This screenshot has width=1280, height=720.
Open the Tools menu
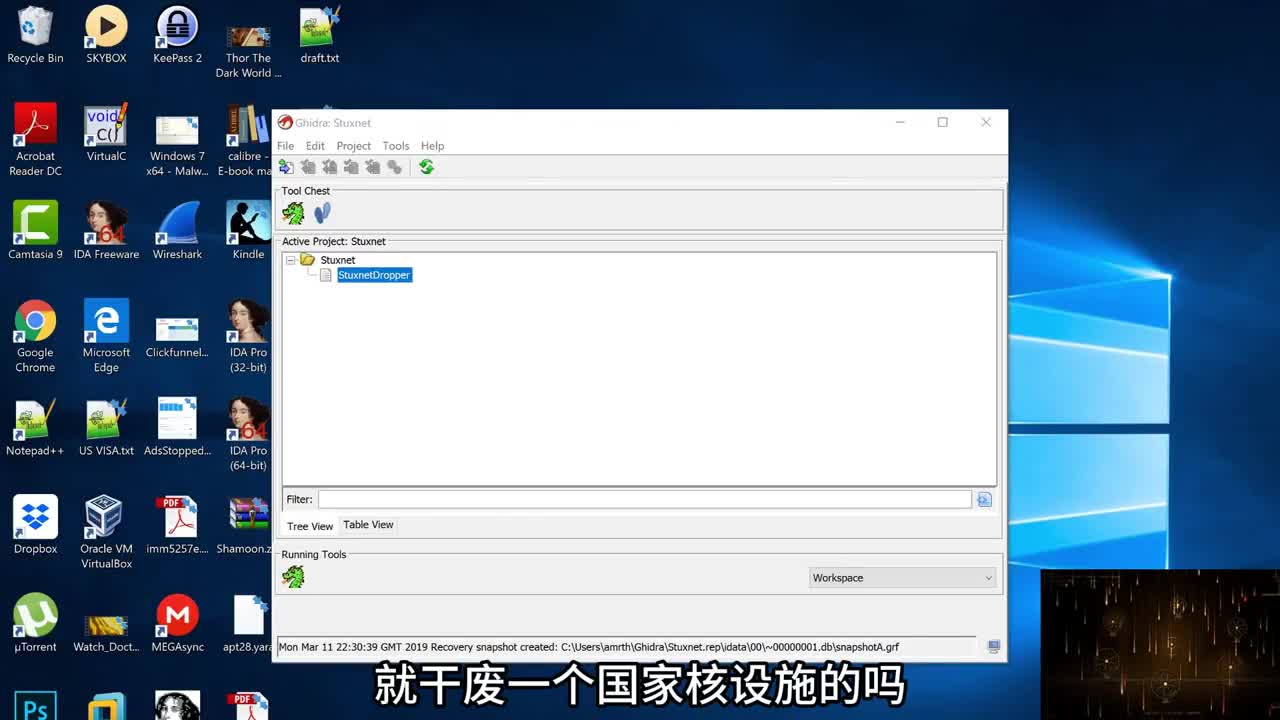point(396,146)
